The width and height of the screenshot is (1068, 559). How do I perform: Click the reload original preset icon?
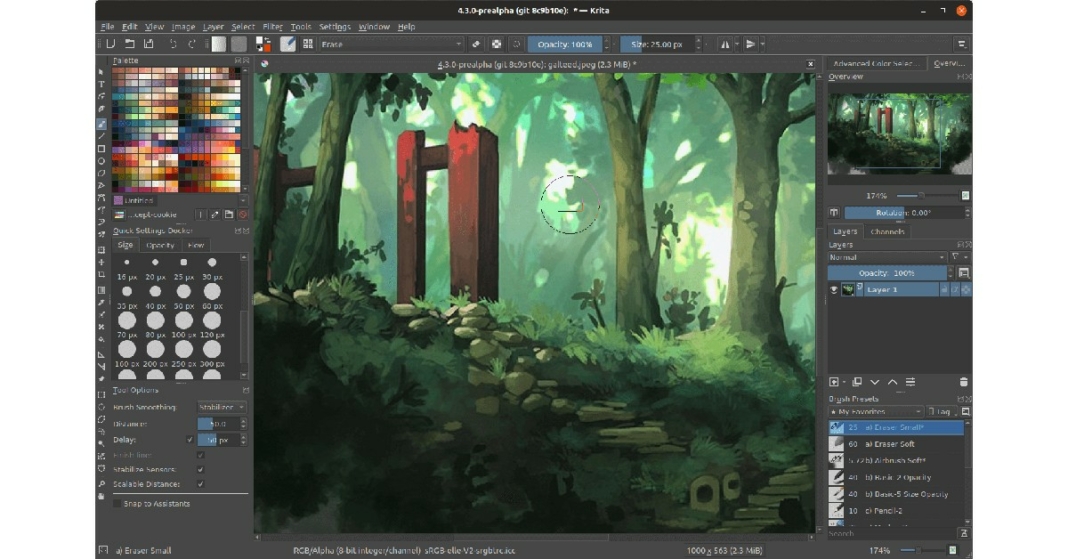[x=516, y=44]
